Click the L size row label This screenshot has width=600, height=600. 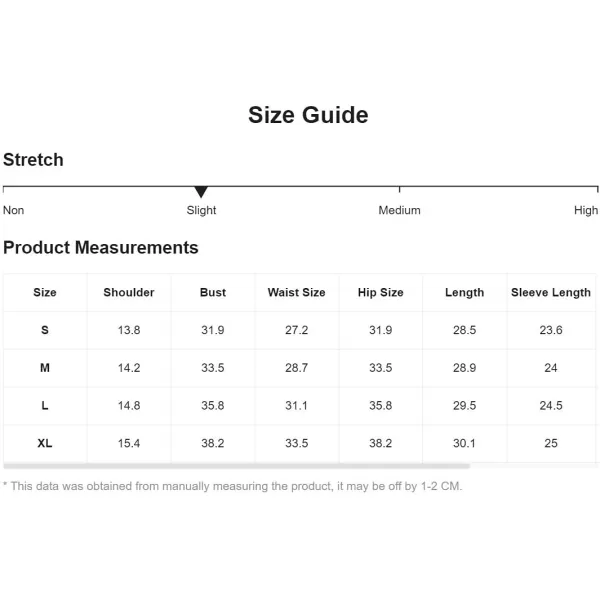pyautogui.click(x=45, y=405)
